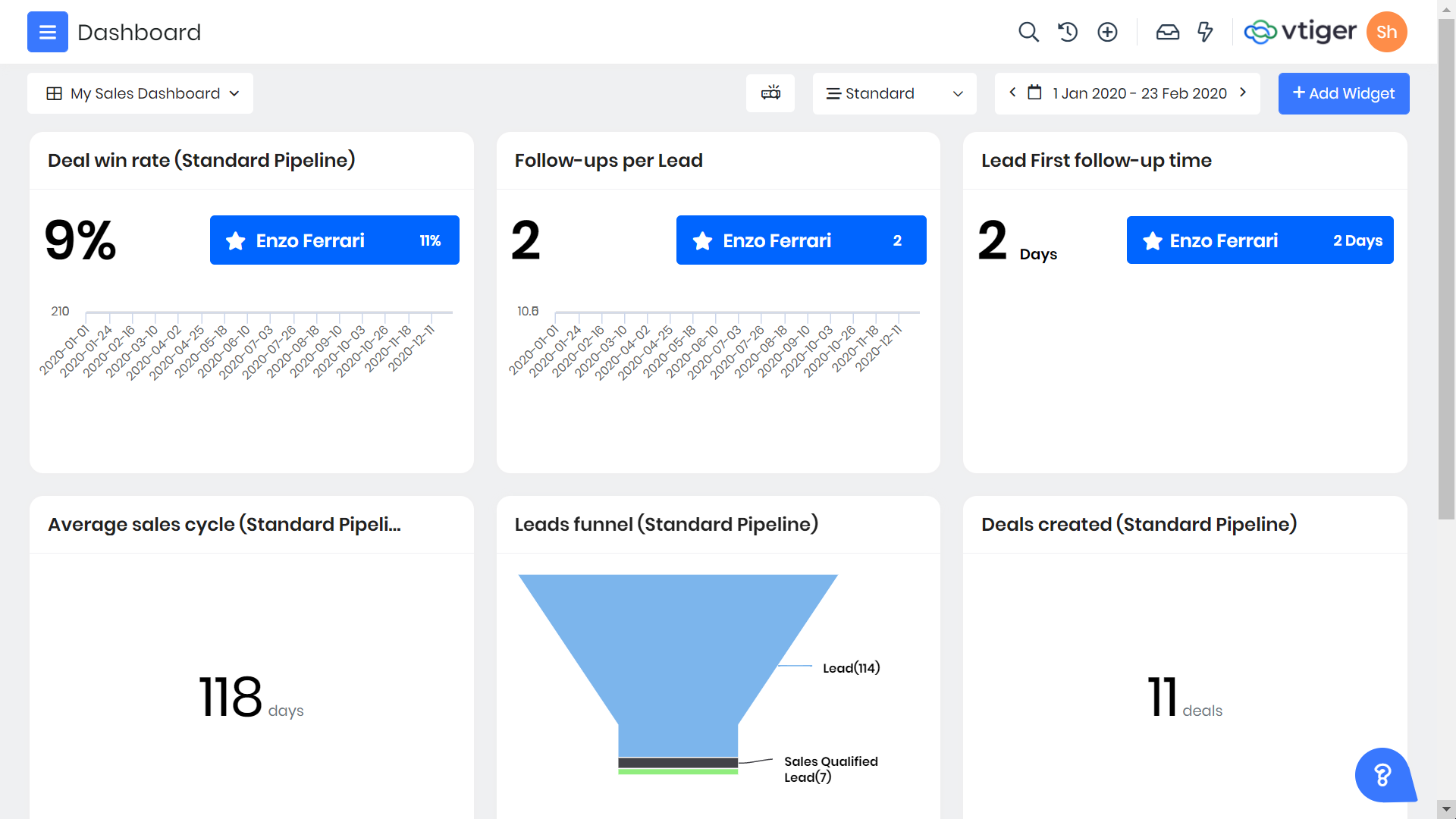Open the recent history clock icon

click(1068, 32)
